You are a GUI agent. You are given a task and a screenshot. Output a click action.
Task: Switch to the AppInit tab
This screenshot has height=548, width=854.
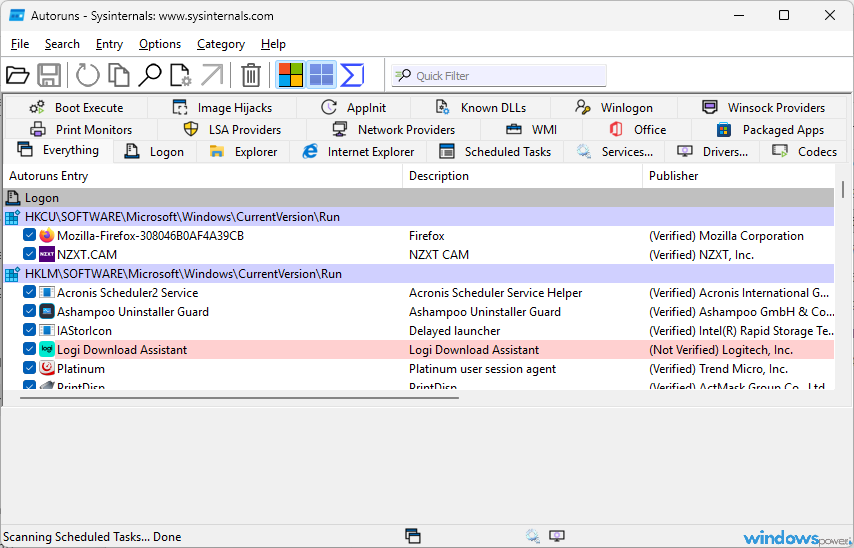click(353, 107)
